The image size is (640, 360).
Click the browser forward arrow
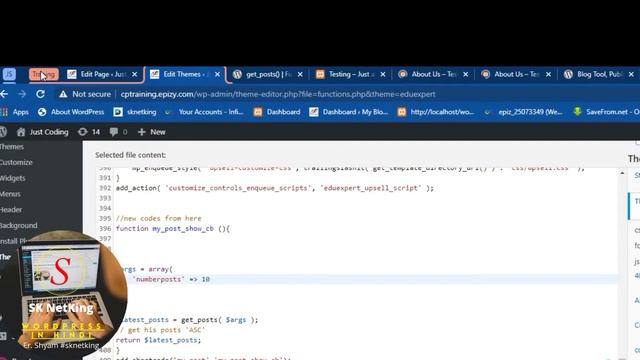coord(22,94)
